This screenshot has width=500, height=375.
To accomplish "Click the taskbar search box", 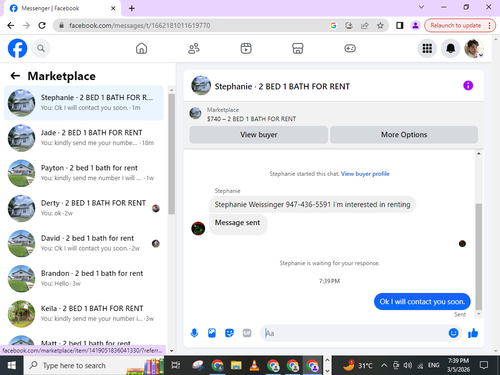I will coord(94,365).
